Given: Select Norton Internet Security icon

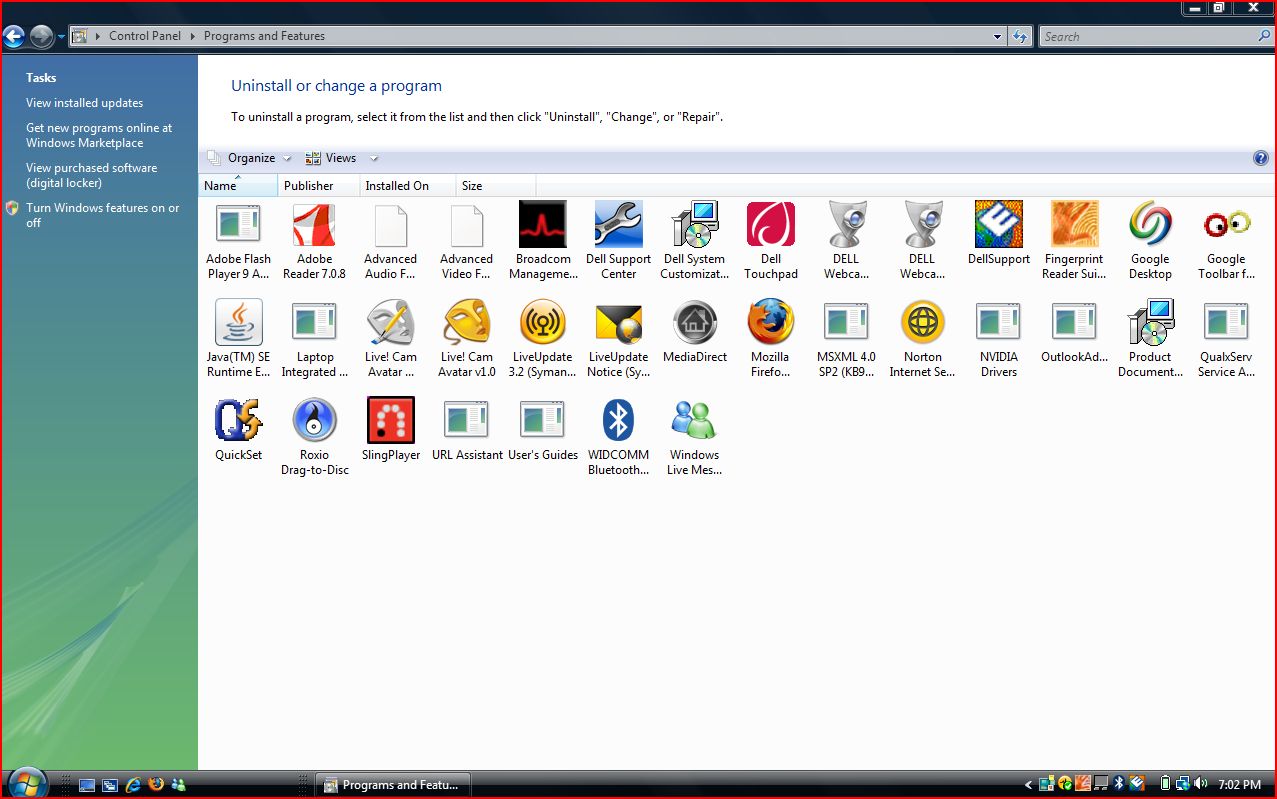Looking at the screenshot, I should (922, 322).
